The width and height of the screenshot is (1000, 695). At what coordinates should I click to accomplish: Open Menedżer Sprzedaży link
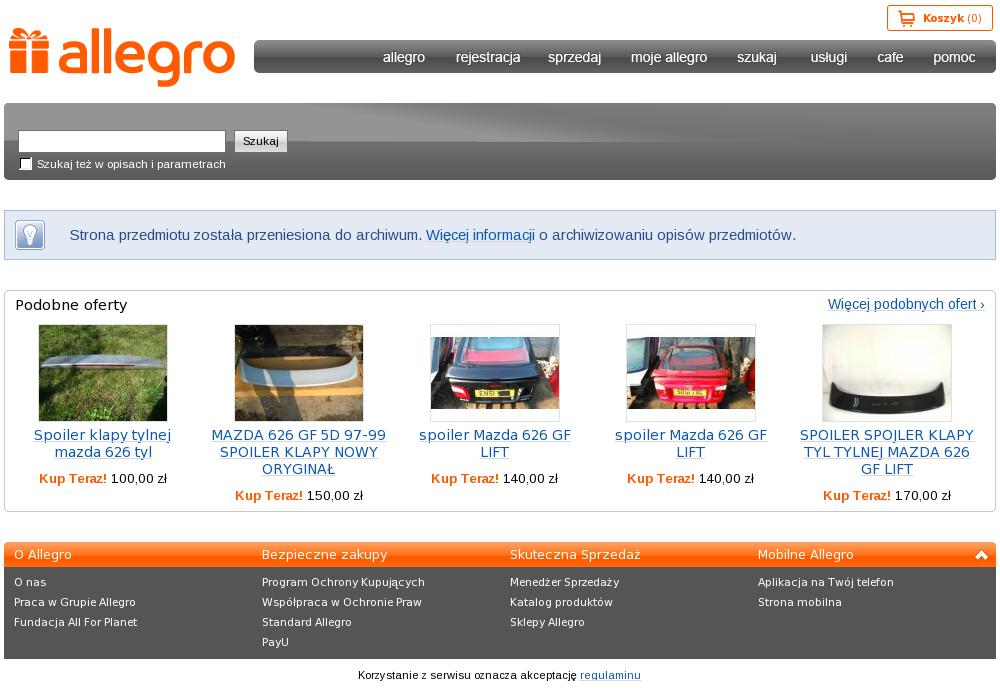click(564, 582)
